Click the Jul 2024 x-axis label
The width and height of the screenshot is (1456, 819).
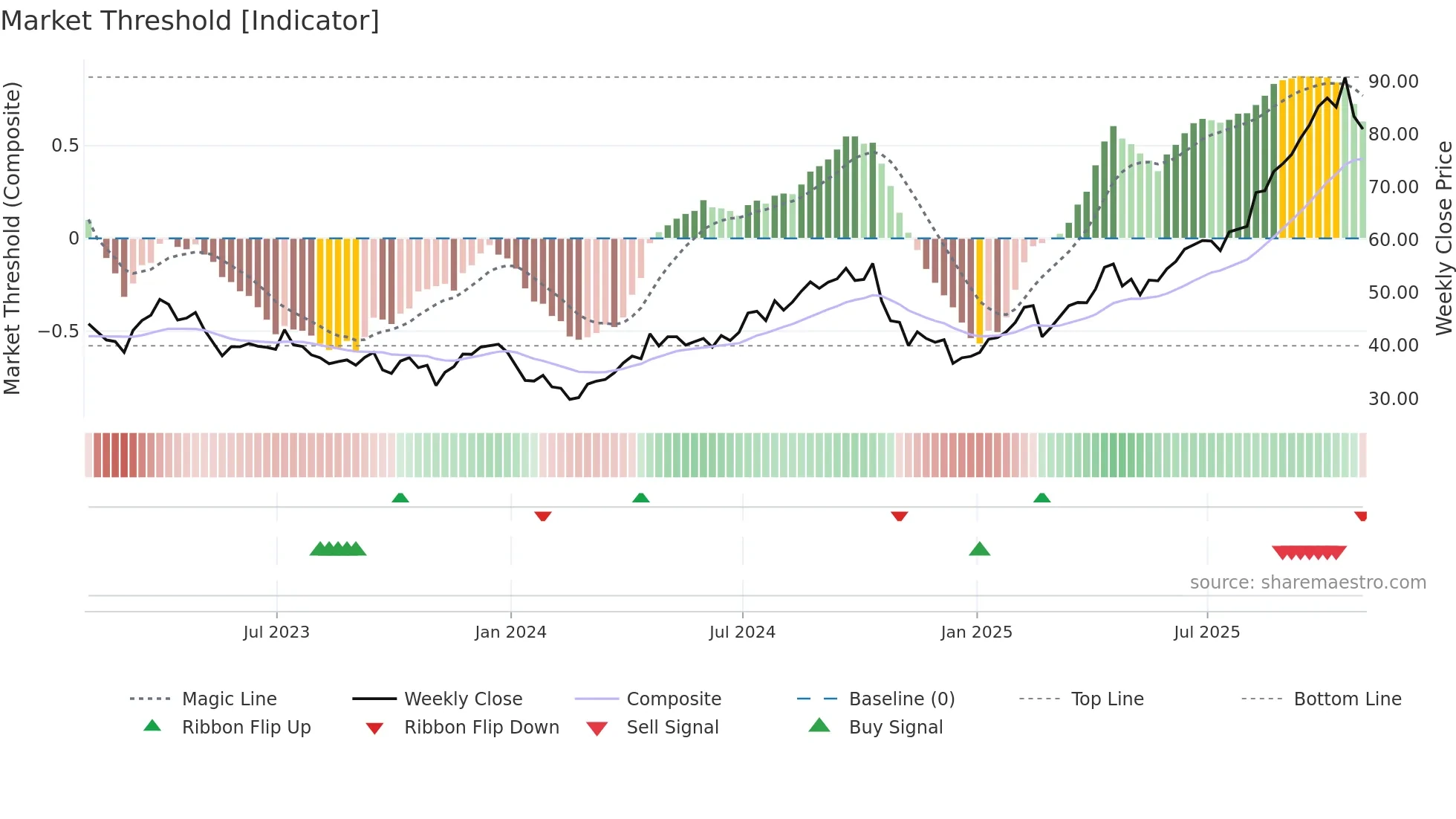pos(742,632)
